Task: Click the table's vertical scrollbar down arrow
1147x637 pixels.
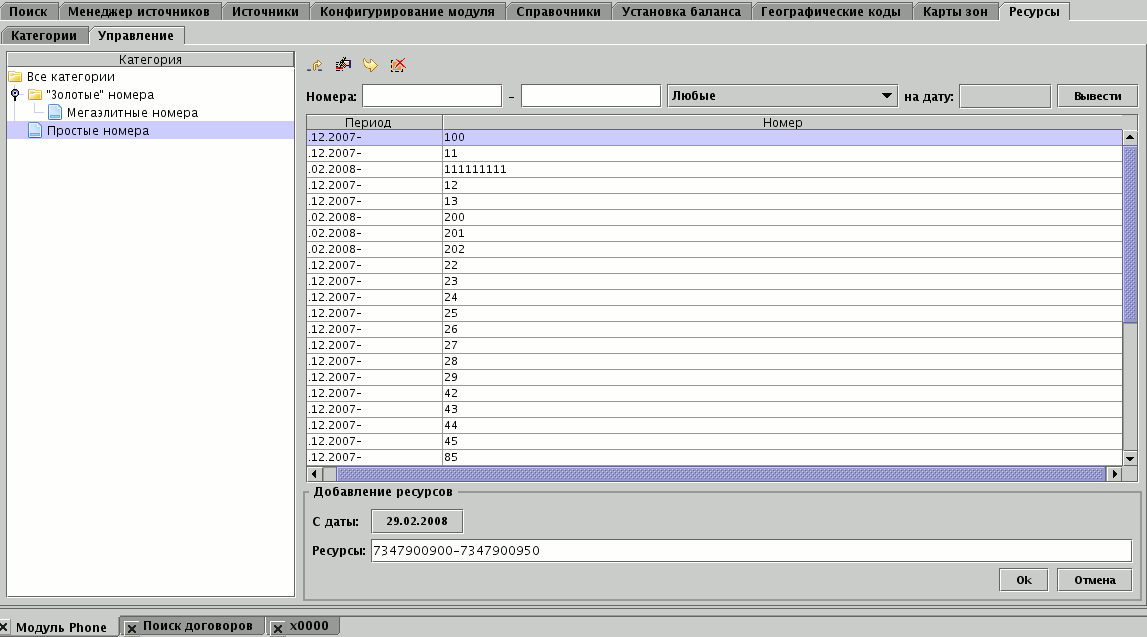Action: point(1130,457)
